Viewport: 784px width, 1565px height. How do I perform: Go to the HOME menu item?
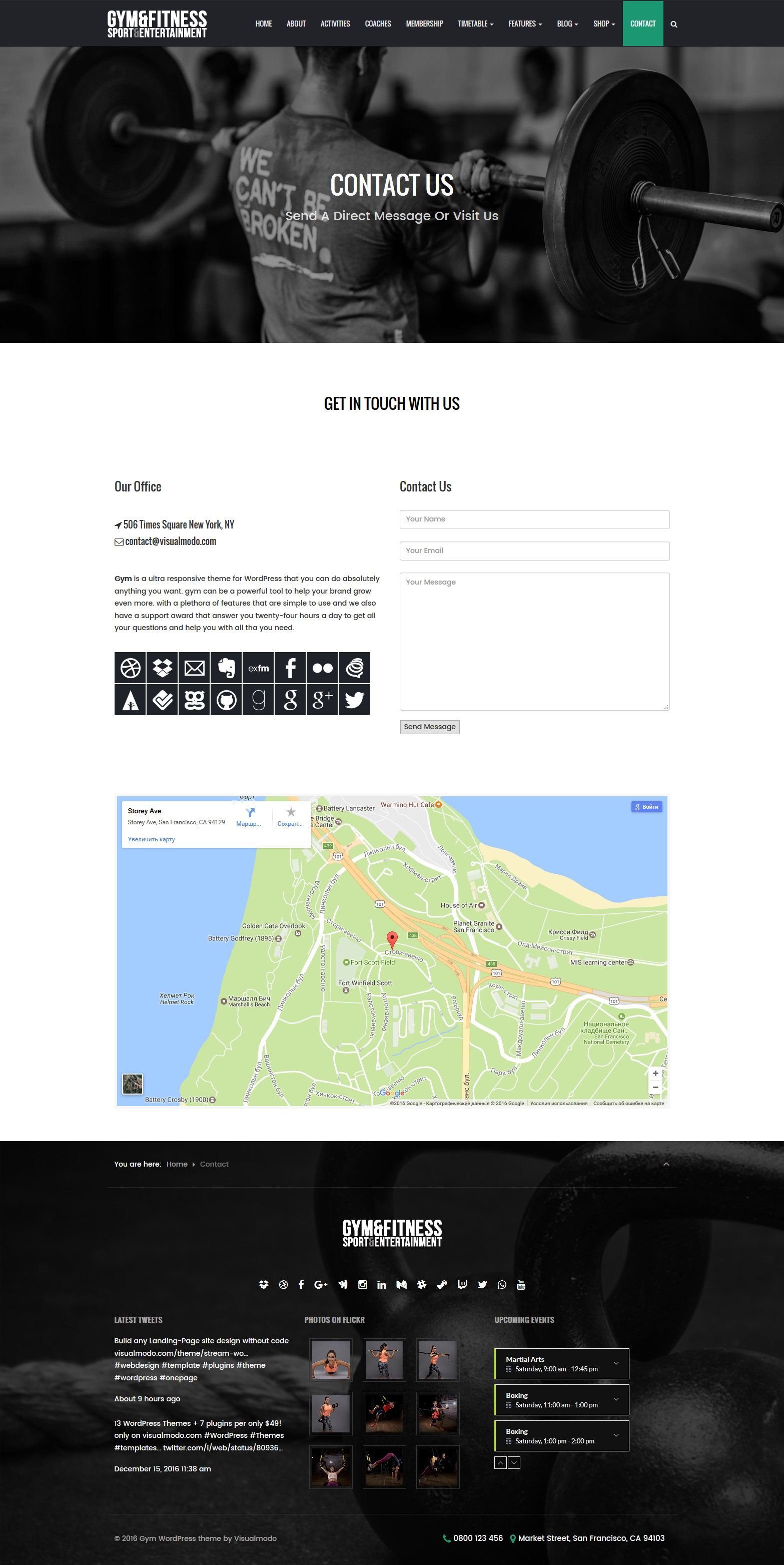pyautogui.click(x=264, y=24)
